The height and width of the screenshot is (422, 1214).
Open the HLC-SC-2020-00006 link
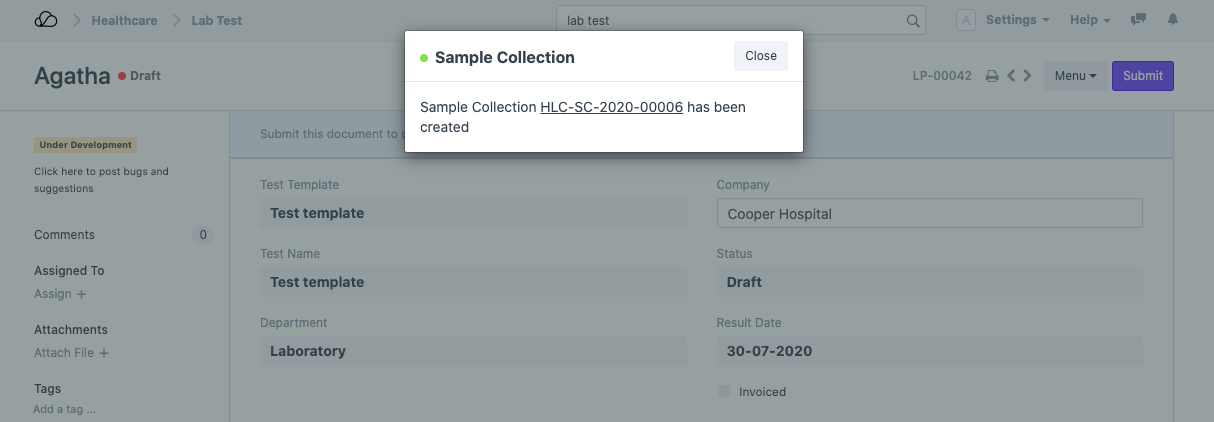[x=611, y=107]
